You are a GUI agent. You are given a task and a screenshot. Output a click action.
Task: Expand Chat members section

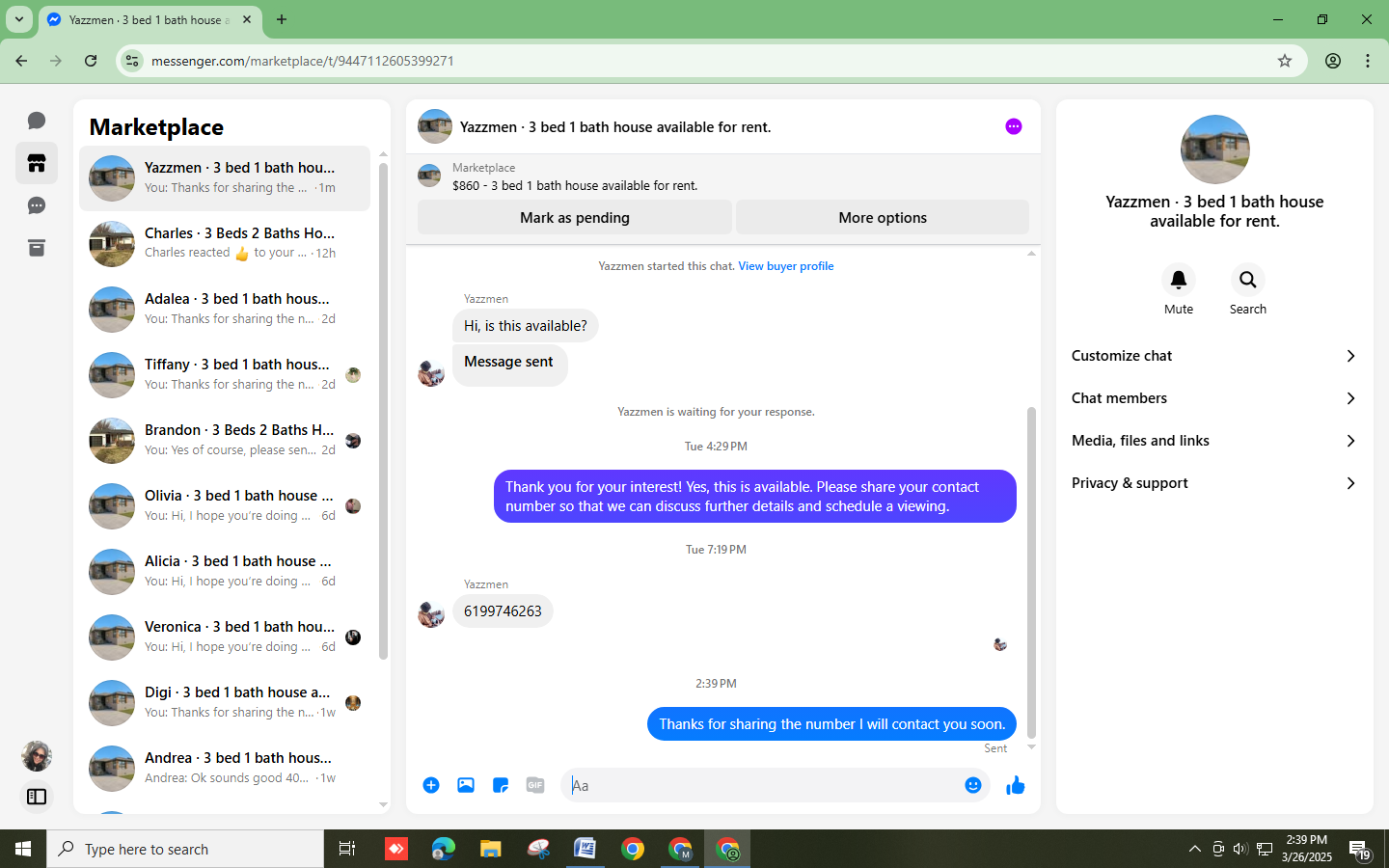point(1214,398)
